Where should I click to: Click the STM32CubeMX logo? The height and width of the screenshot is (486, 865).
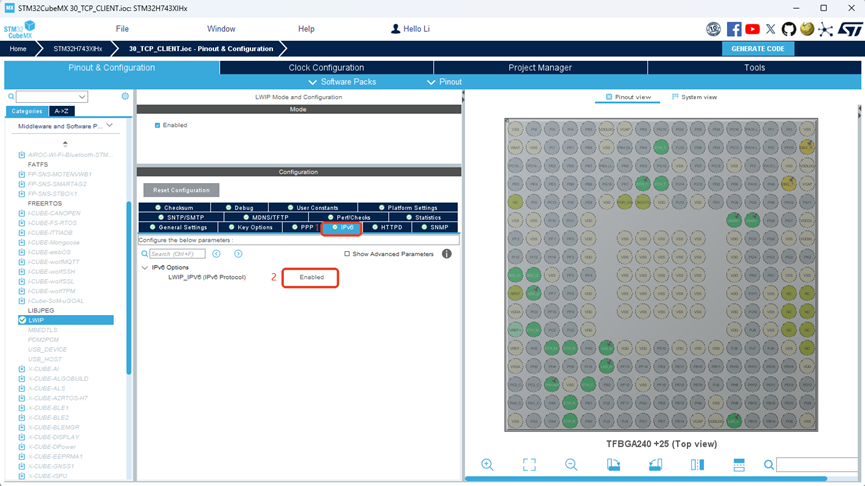tap(20, 29)
